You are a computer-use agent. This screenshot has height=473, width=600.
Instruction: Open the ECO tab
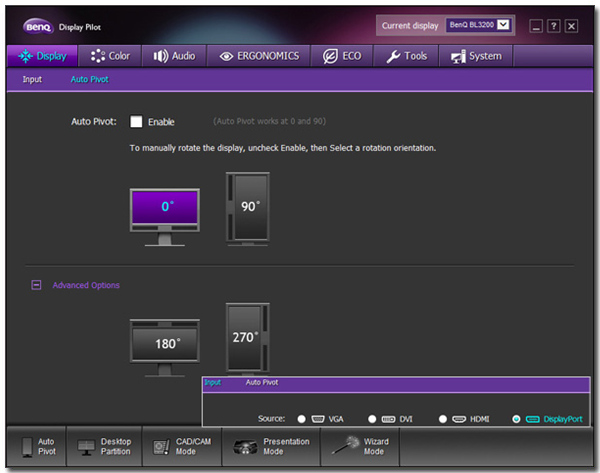coord(342,56)
